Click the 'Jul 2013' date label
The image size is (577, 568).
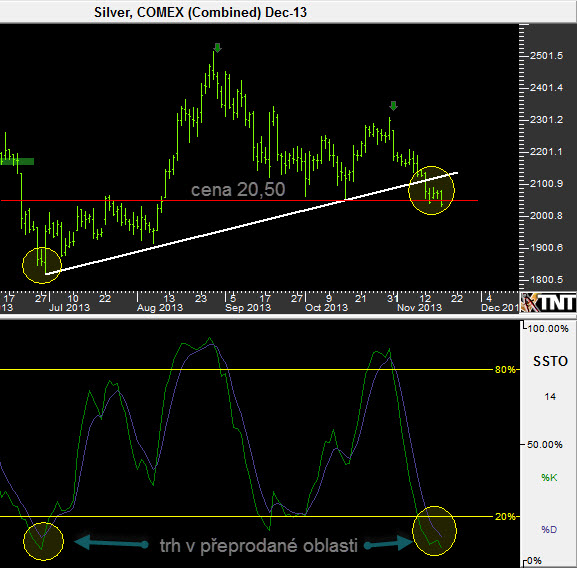pyautogui.click(x=70, y=308)
